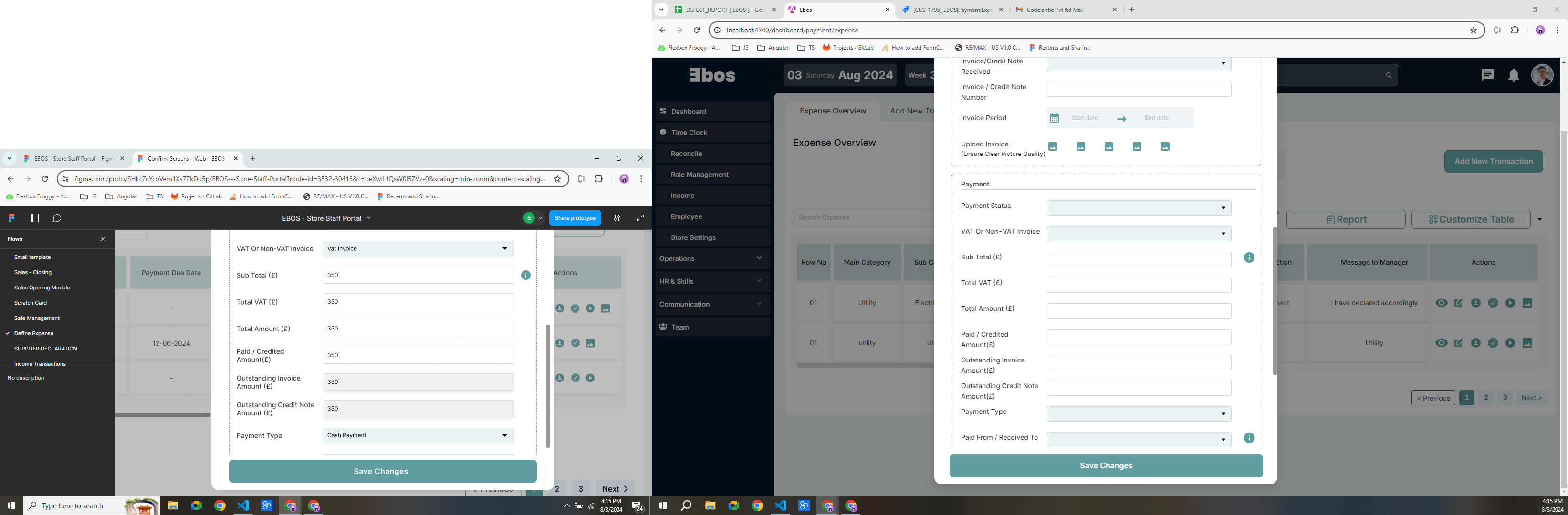Open Figma prototype options sliders icon
1568x515 pixels.
[617, 217]
